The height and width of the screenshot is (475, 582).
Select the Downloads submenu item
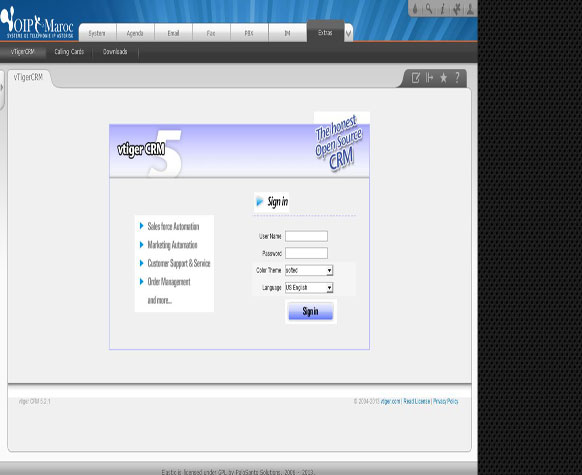[x=115, y=52]
